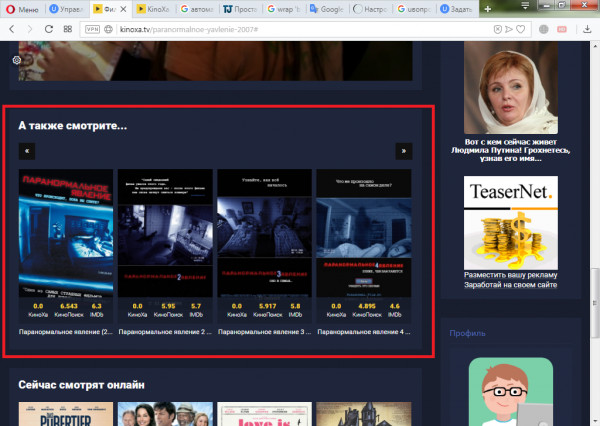The height and width of the screenshot is (426, 600).
Task: Switch to the Задать tab
Action: 457,9
